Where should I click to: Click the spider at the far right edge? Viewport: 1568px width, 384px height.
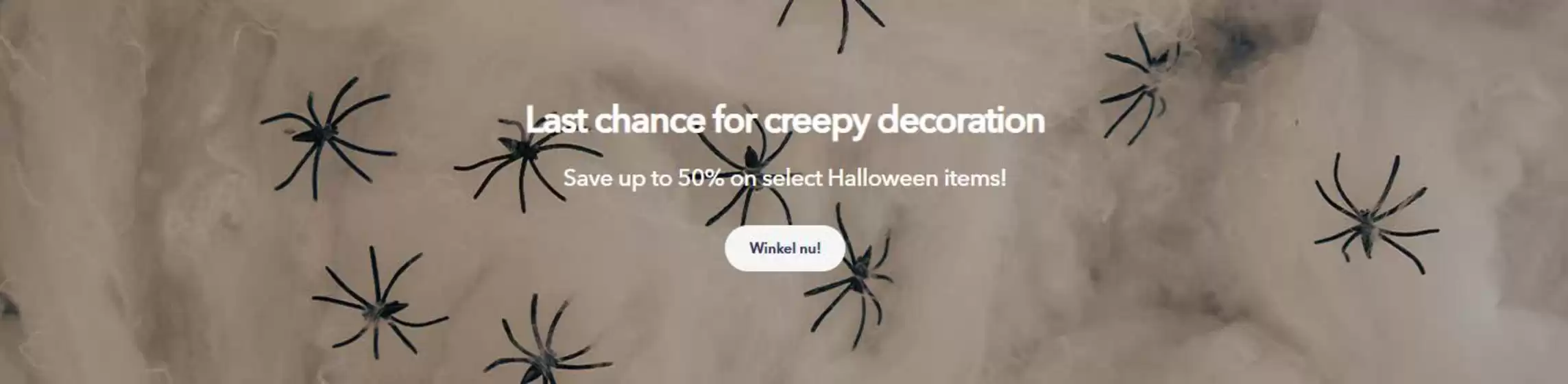pyautogui.click(x=1375, y=216)
